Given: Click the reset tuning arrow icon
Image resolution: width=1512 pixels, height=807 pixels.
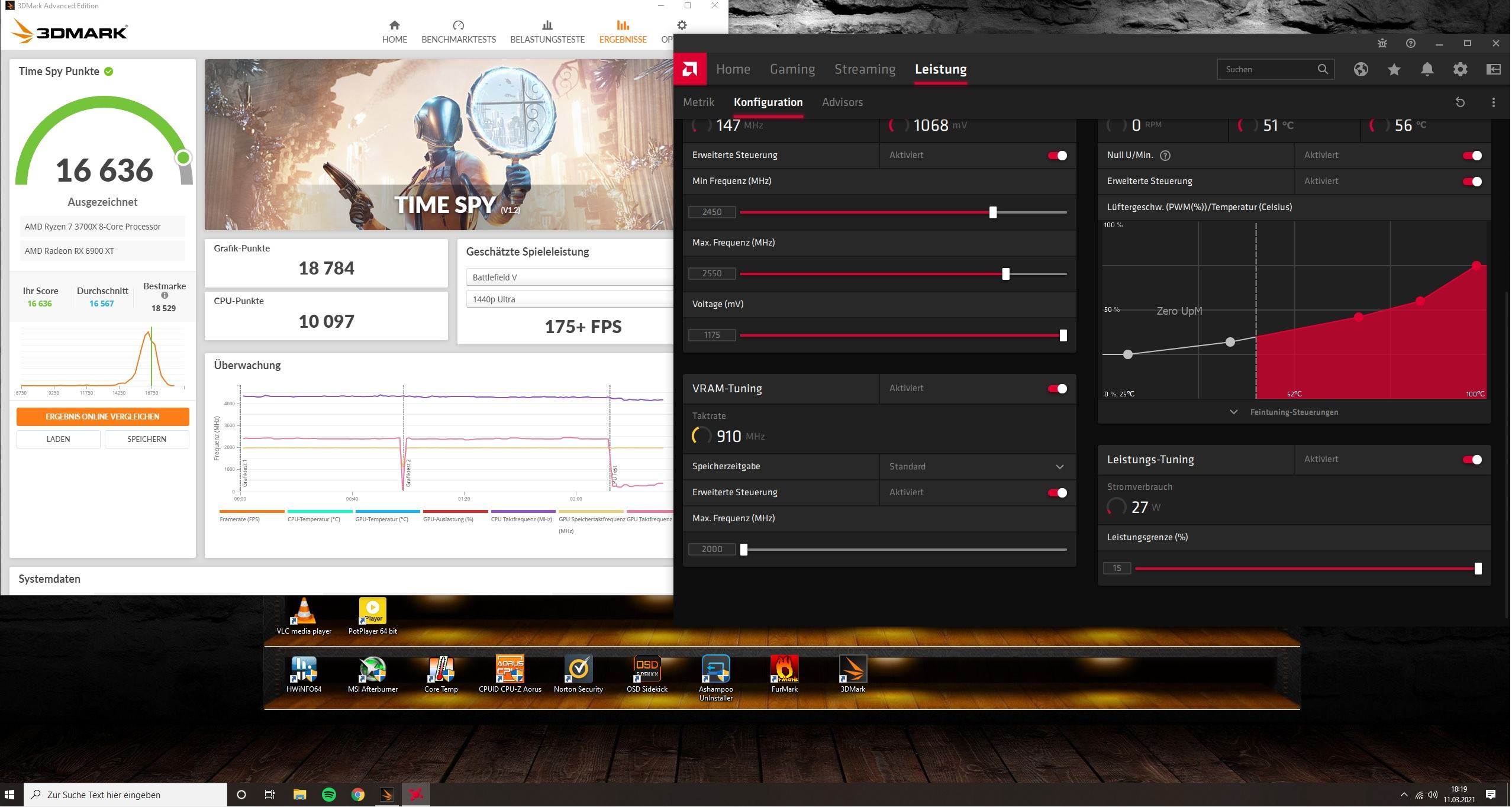Looking at the screenshot, I should click(1460, 102).
